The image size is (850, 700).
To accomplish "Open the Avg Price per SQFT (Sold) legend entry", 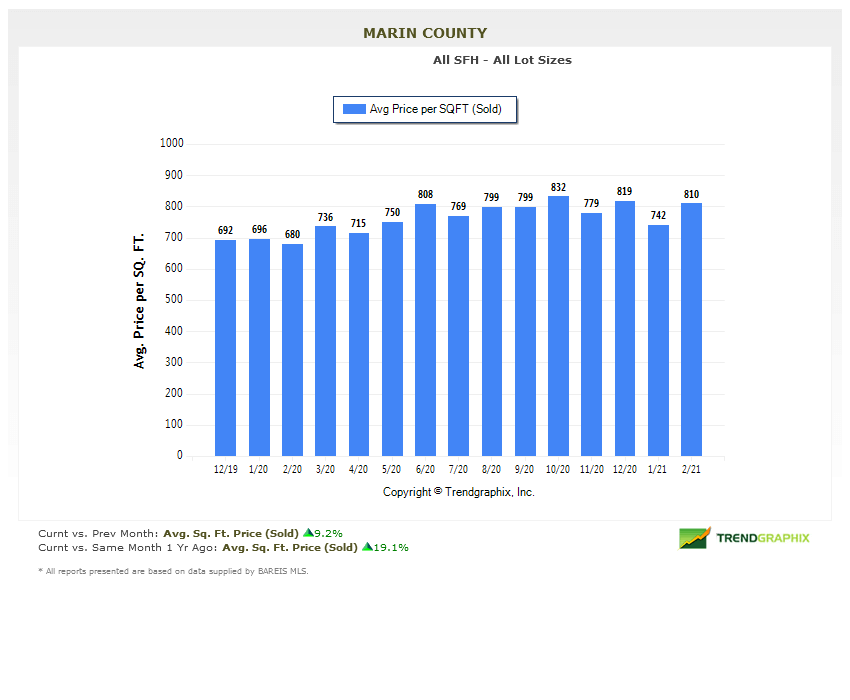I will [x=425, y=109].
